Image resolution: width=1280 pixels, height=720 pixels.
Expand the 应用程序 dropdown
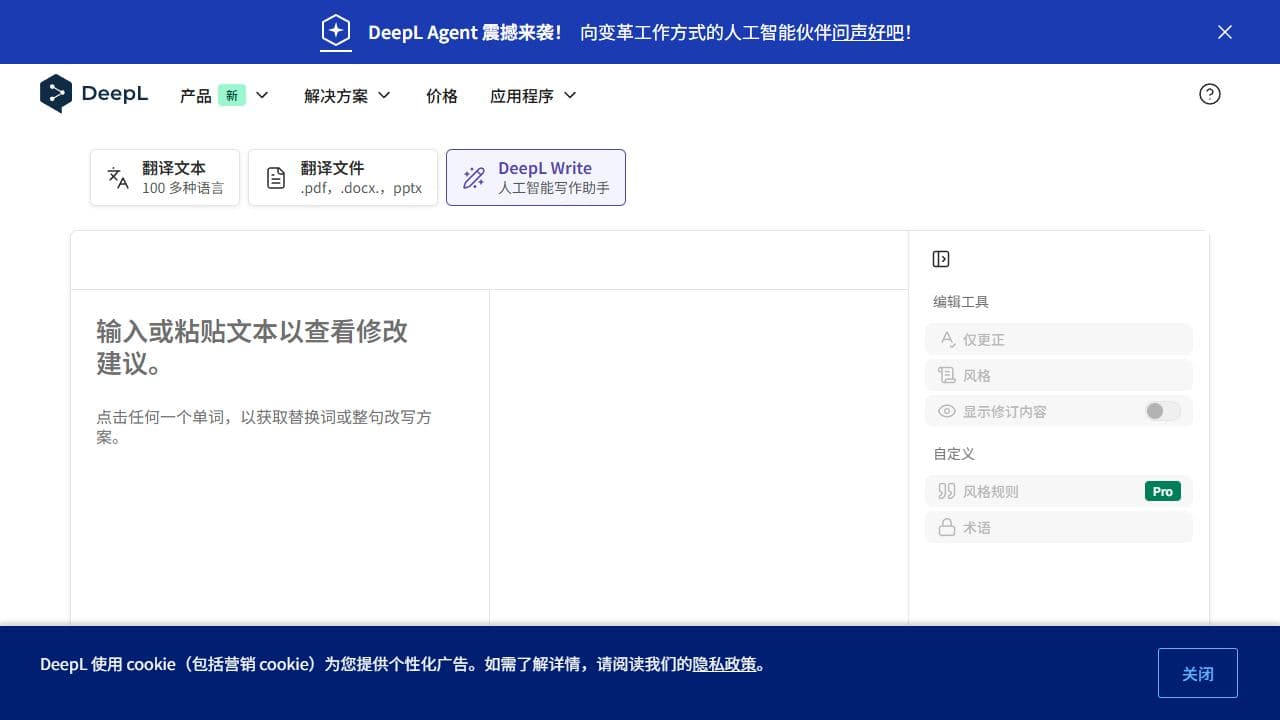point(532,95)
